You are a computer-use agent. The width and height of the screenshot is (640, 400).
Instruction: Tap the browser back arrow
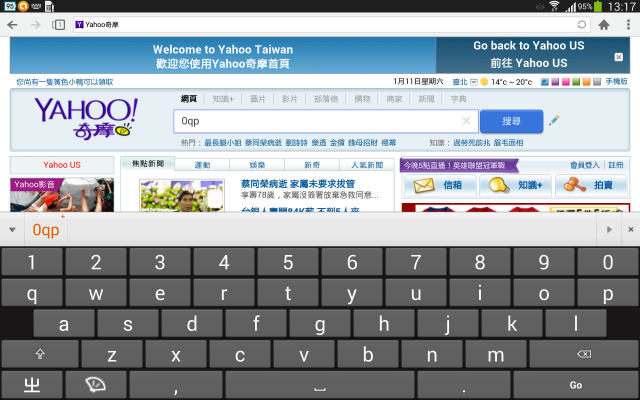point(12,25)
